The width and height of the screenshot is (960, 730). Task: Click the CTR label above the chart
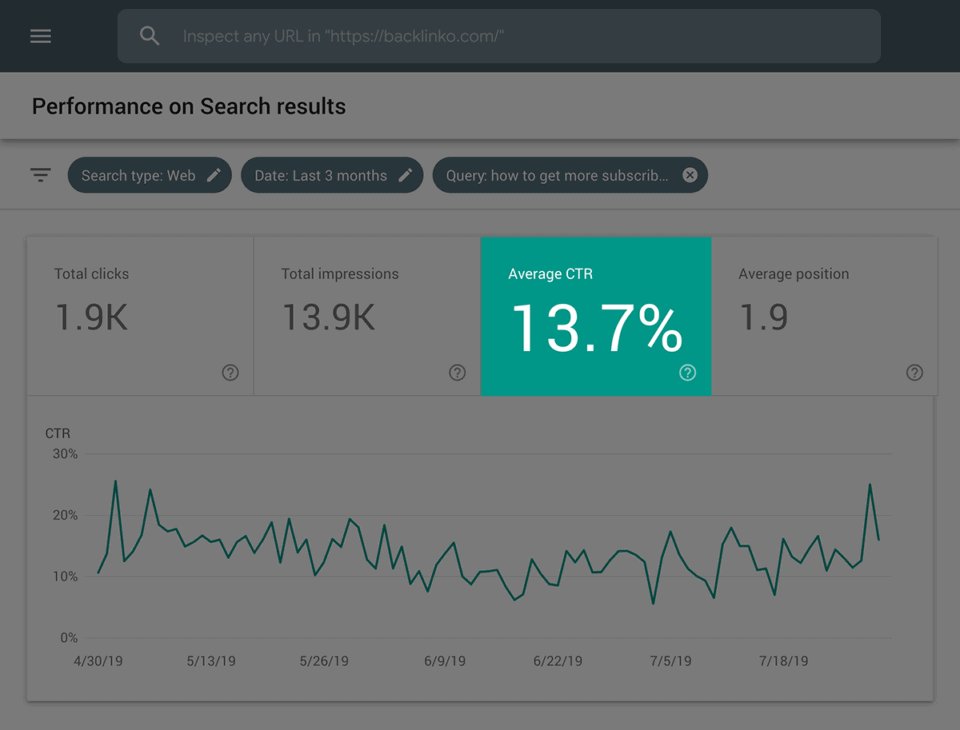coord(57,433)
